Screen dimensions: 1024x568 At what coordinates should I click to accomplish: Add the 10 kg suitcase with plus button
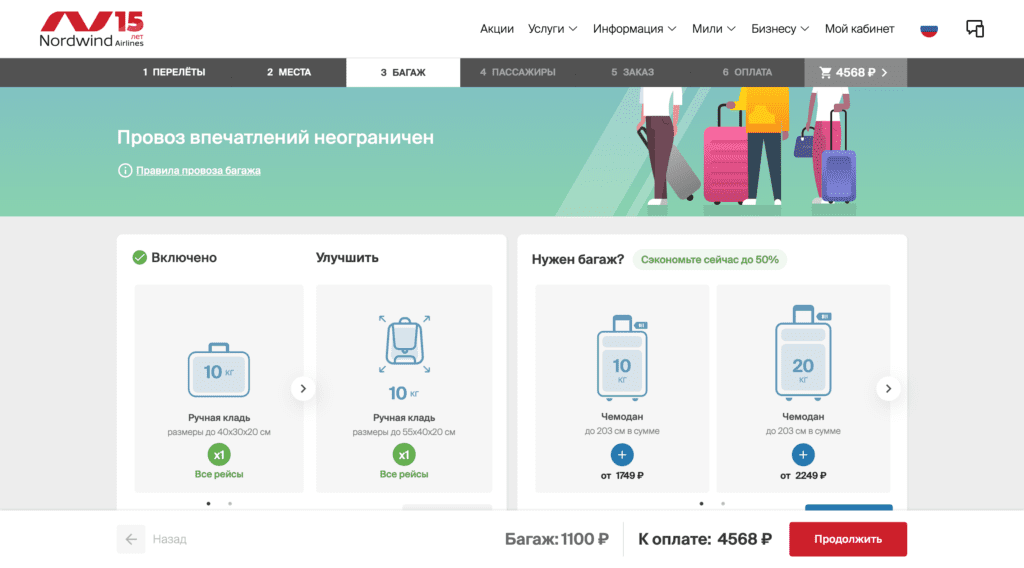click(x=622, y=454)
